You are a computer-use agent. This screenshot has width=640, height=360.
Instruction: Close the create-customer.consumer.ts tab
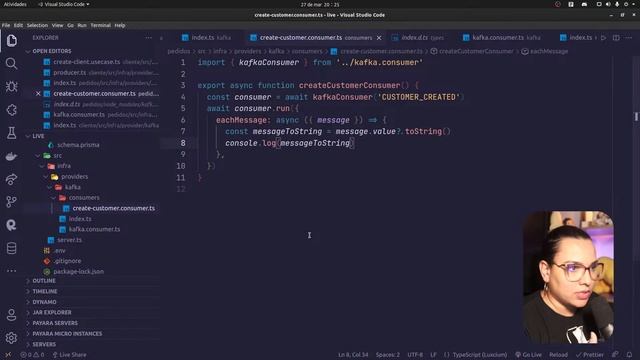click(379, 38)
